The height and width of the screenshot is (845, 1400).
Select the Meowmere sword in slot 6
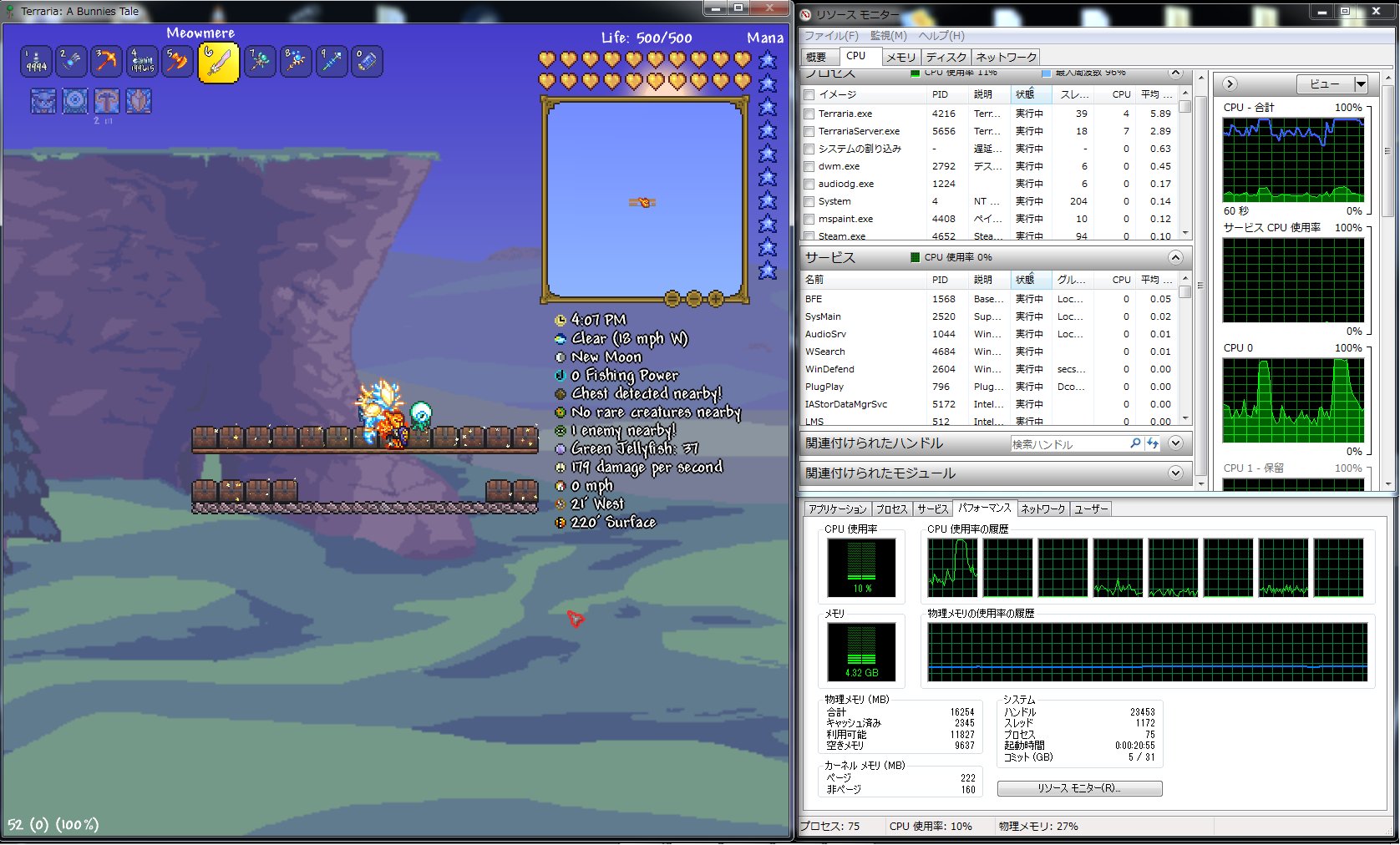(218, 63)
